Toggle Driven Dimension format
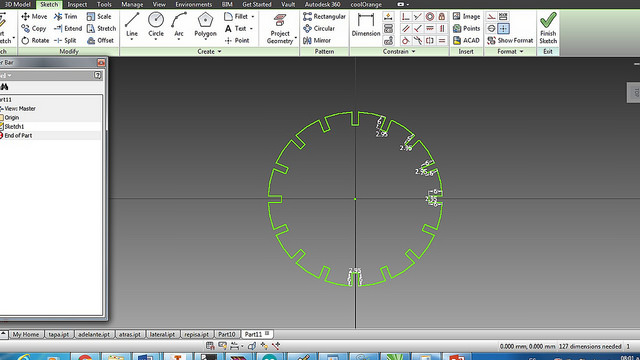The width and height of the screenshot is (640, 360). click(503, 16)
